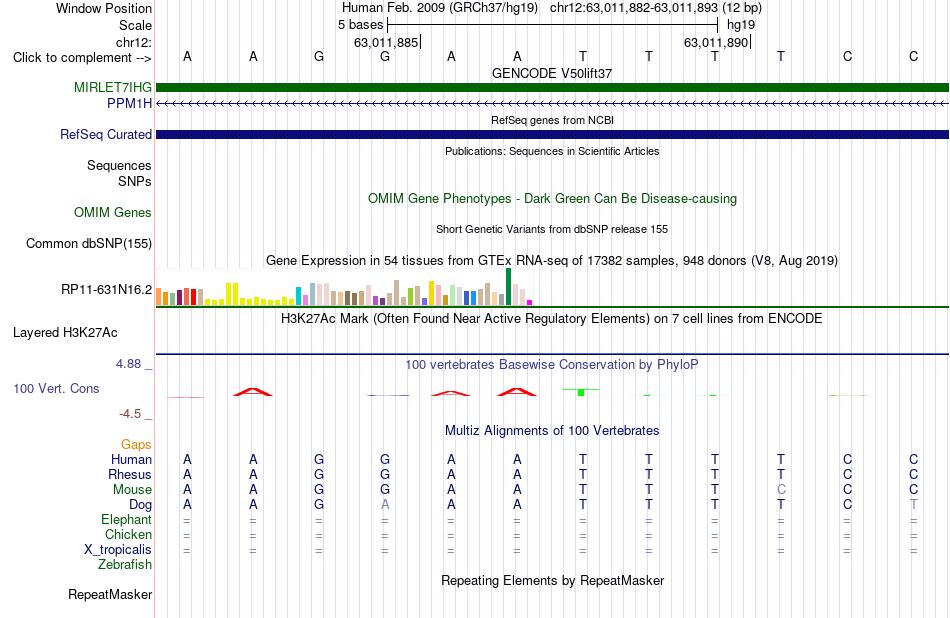
Task: Click the cyan GTEx expression bar
Action: (298, 296)
